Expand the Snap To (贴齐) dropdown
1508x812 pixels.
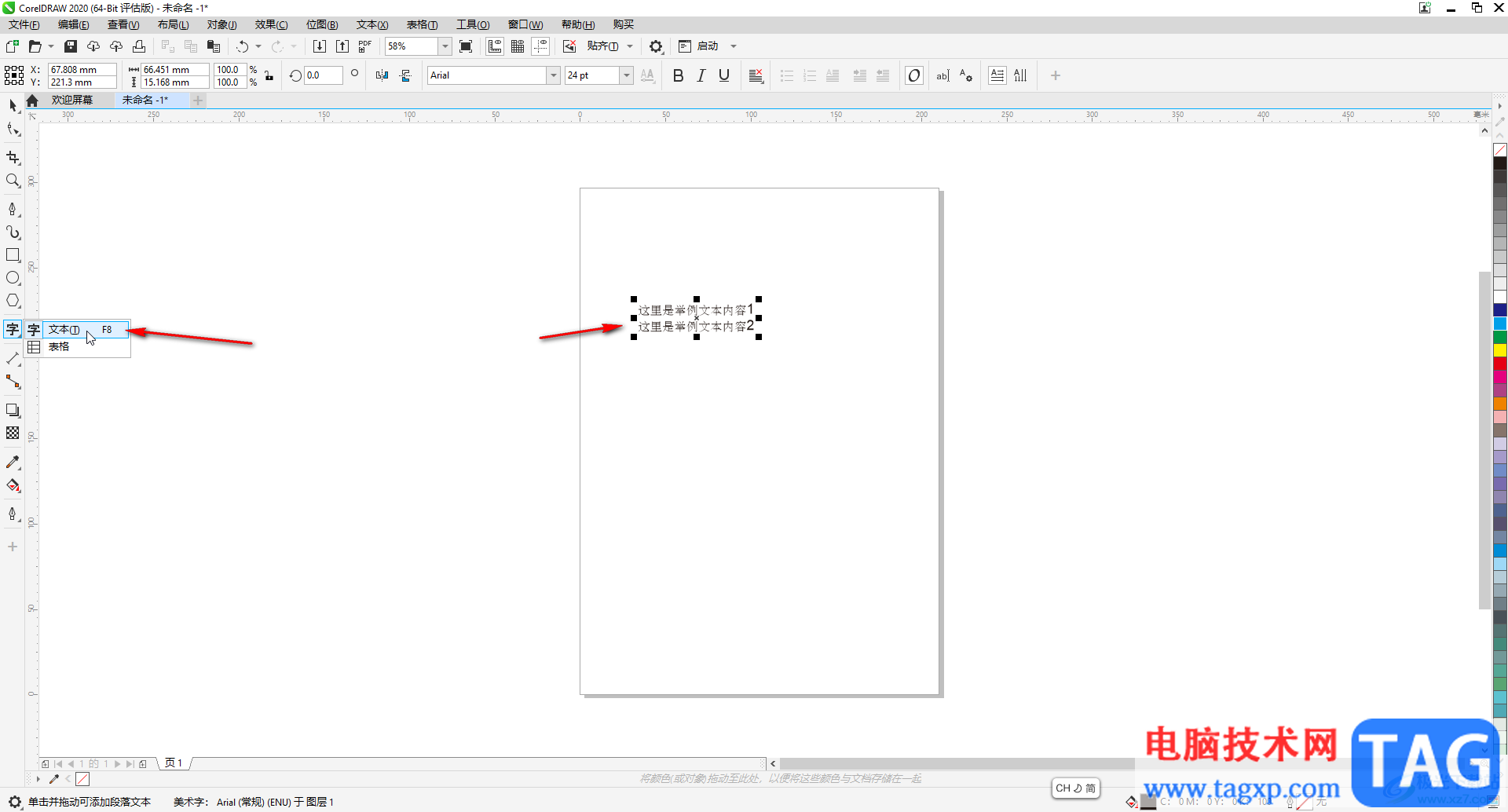pyautogui.click(x=630, y=46)
